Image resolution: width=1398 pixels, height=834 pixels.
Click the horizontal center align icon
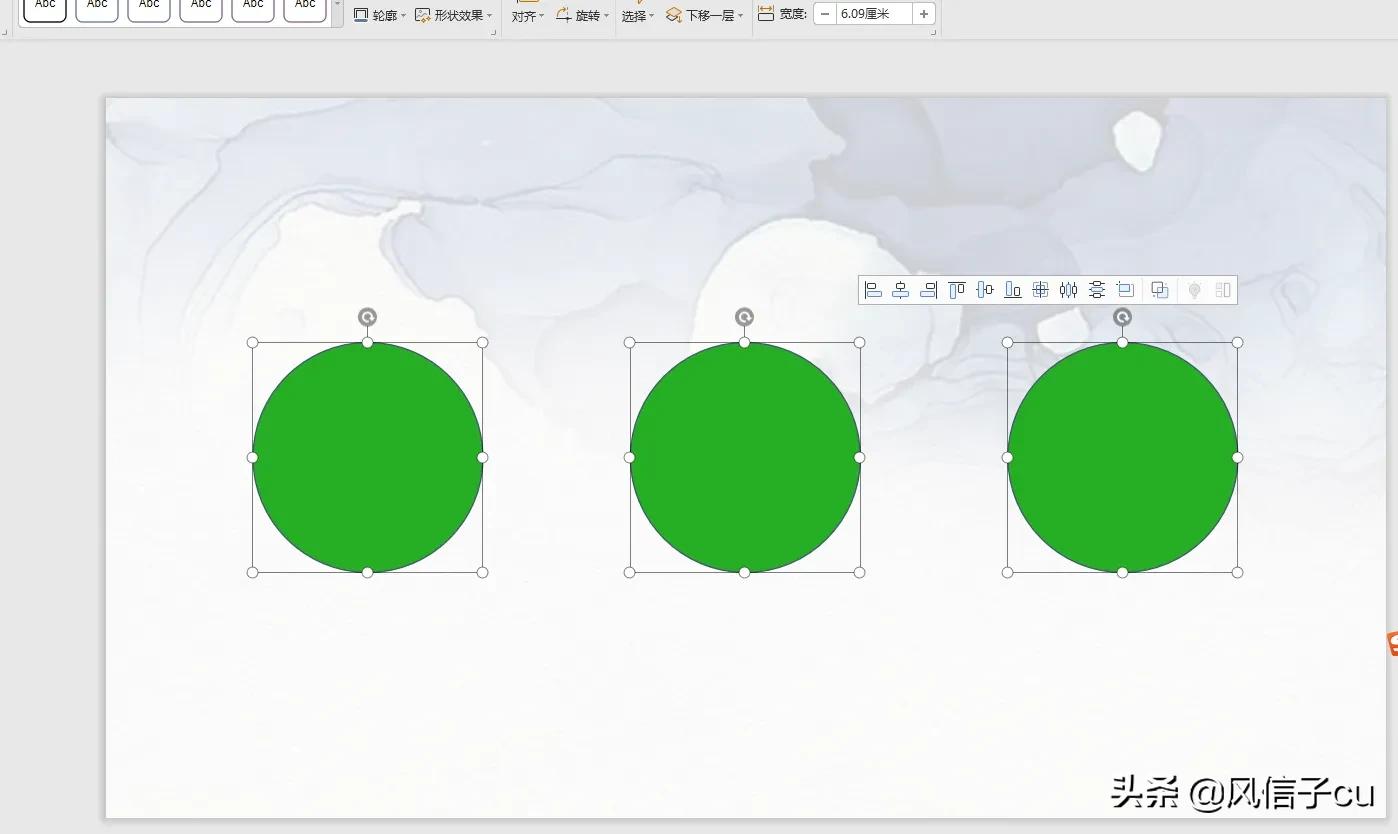[x=901, y=290]
